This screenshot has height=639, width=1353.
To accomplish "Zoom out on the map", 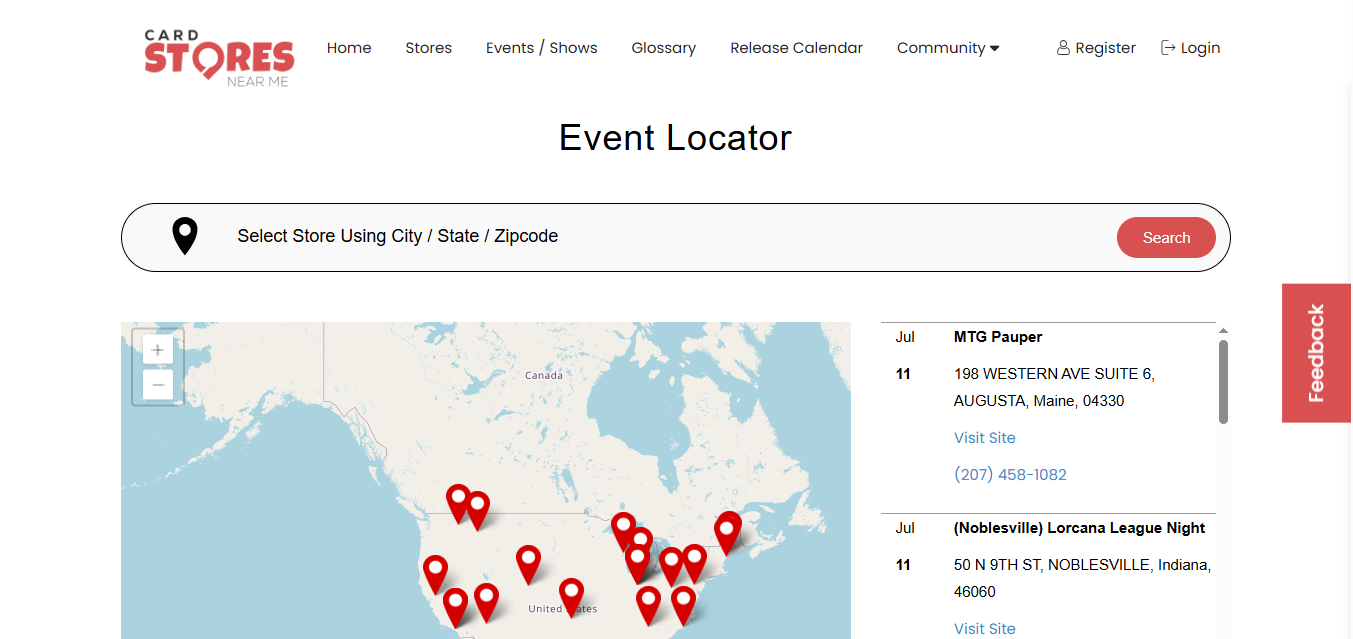I will click(x=158, y=385).
